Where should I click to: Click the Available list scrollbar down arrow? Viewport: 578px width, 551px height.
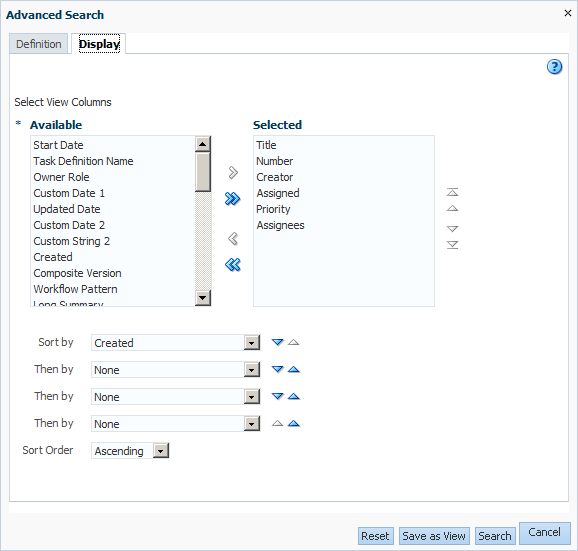click(202, 298)
